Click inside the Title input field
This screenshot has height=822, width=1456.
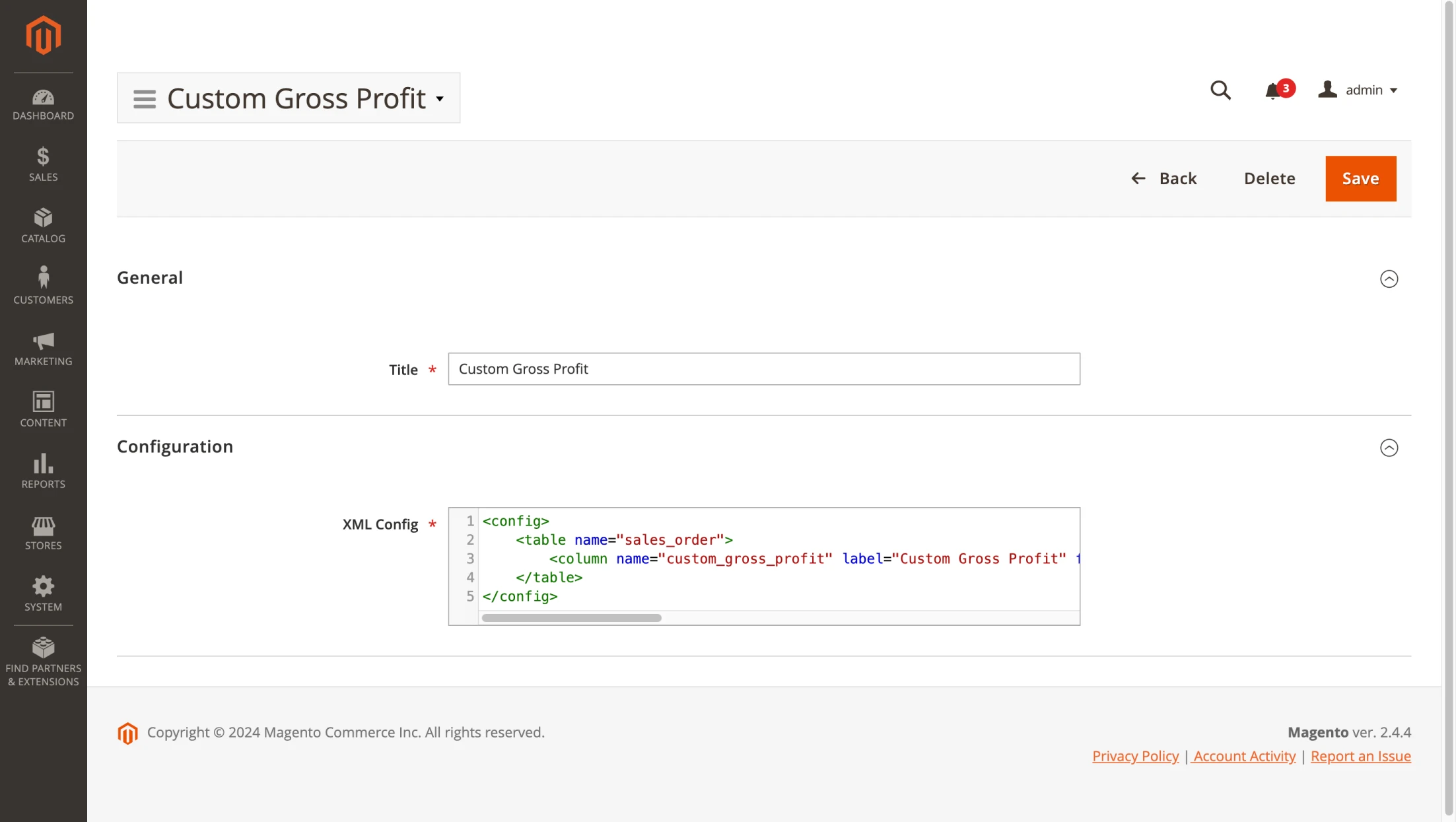click(763, 369)
